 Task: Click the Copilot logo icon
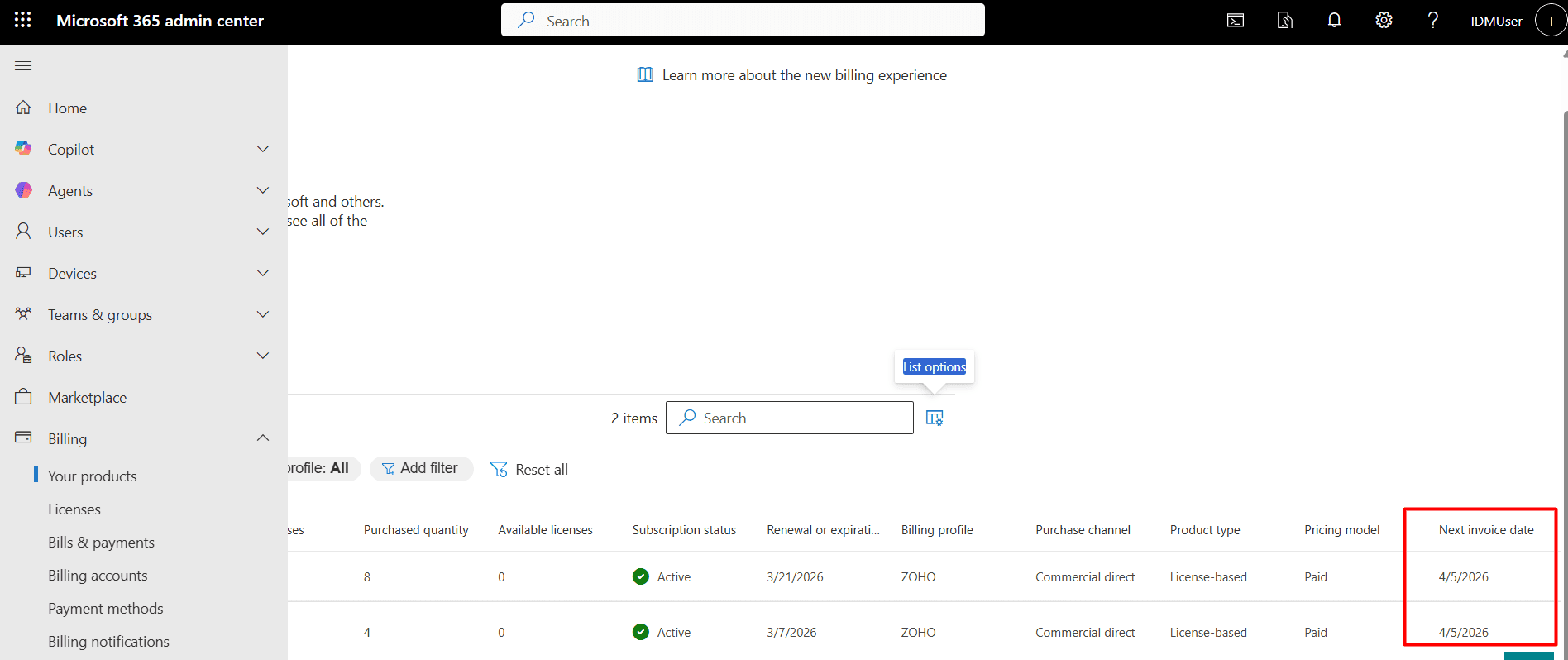click(23, 149)
